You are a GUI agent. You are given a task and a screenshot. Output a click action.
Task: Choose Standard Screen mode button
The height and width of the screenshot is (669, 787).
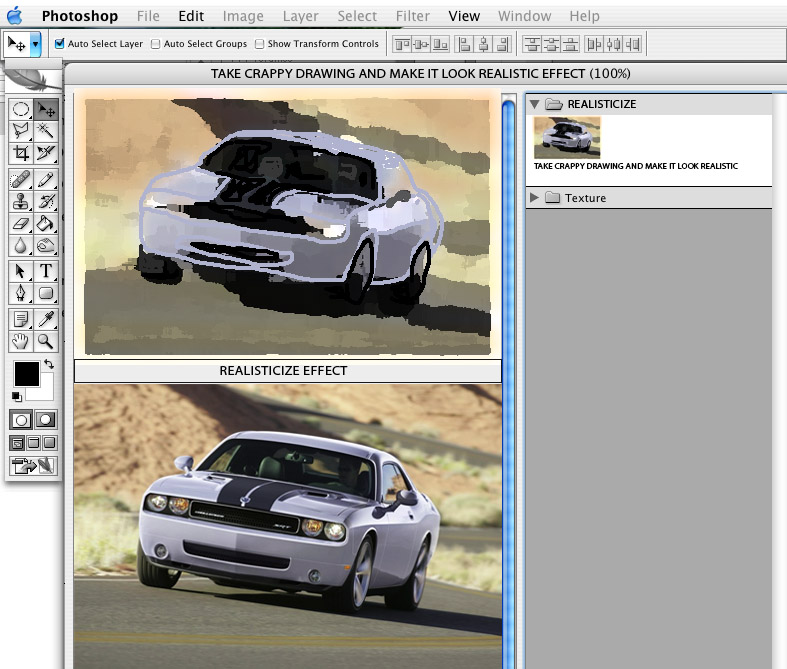[18, 443]
